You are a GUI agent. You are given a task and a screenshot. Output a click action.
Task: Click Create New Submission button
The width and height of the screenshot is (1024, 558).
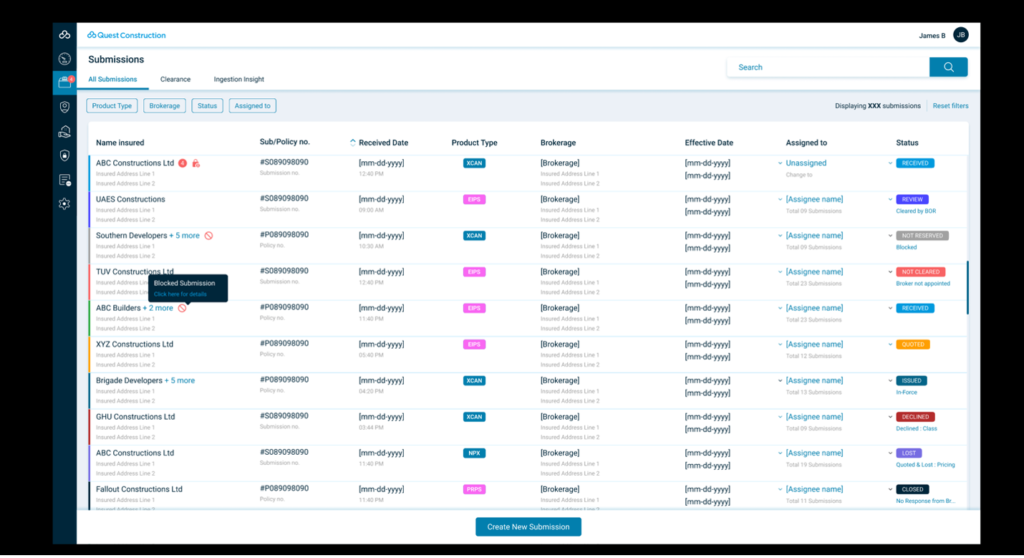[x=528, y=527]
